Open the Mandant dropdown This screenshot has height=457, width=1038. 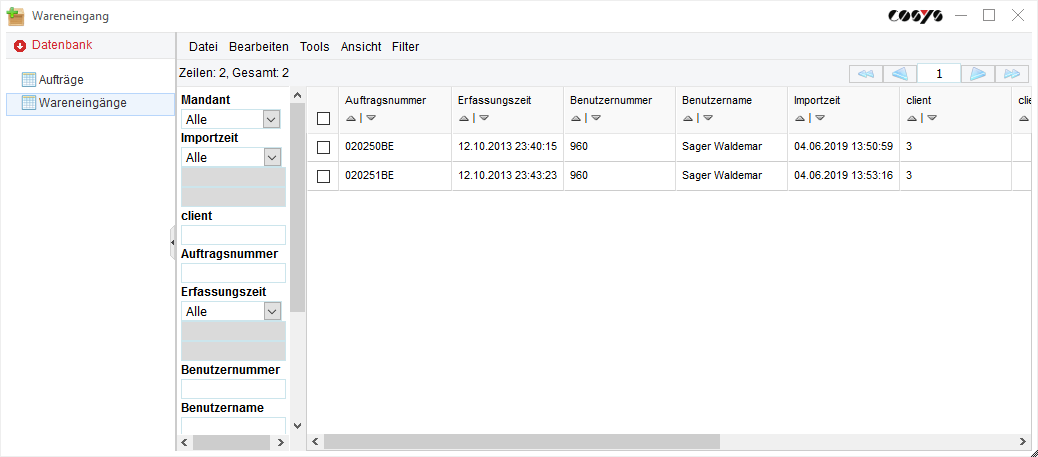[272, 119]
